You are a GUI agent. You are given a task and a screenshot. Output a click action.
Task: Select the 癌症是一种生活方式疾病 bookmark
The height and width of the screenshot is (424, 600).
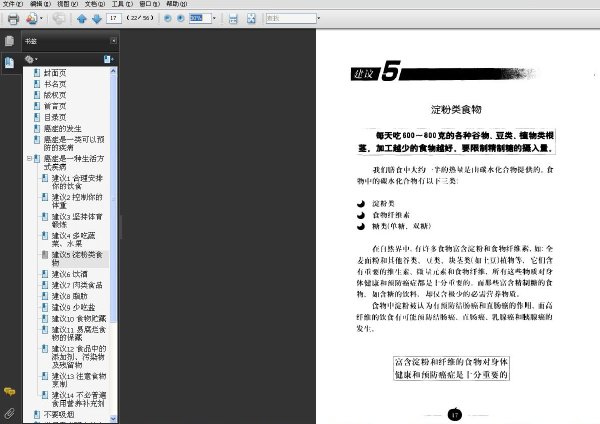point(74,163)
